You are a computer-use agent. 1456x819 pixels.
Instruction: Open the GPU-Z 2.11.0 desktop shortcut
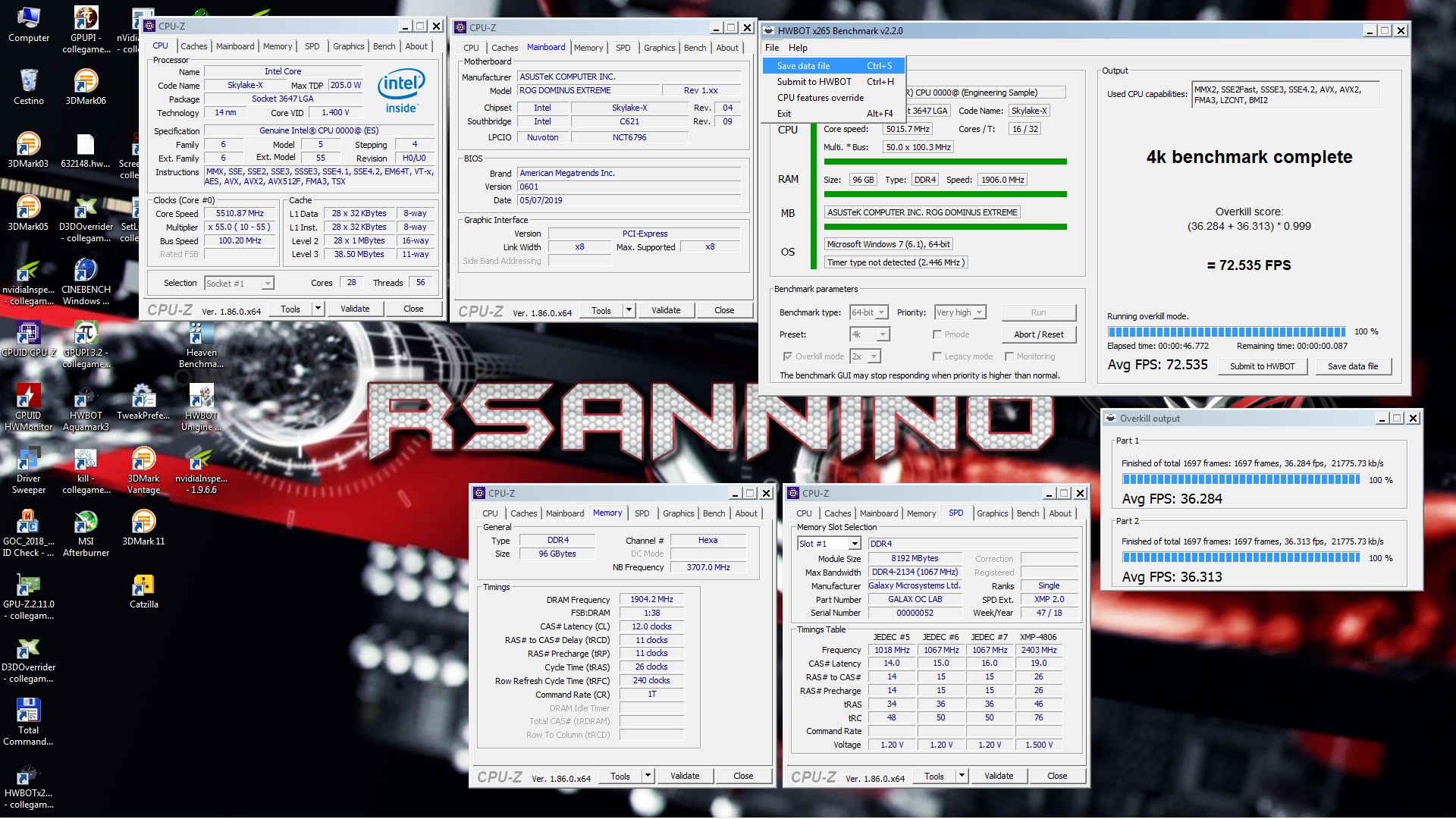(28, 597)
